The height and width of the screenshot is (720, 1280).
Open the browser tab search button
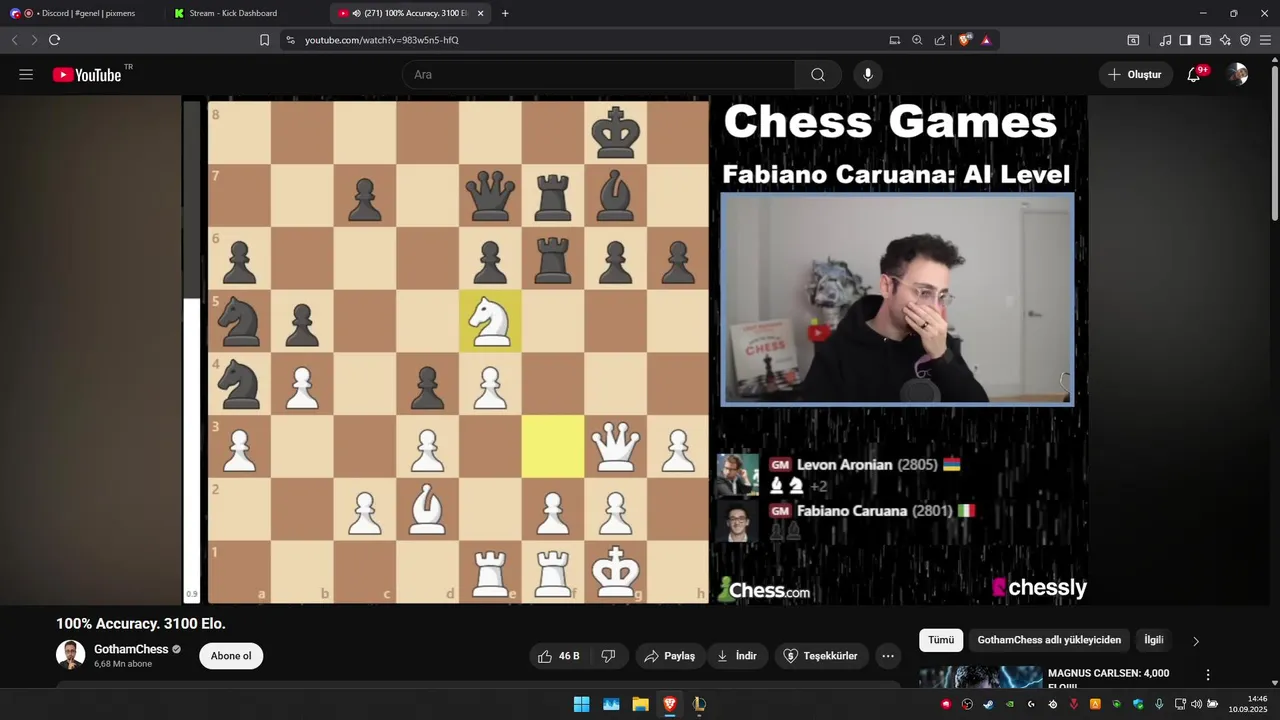pos(1133,40)
